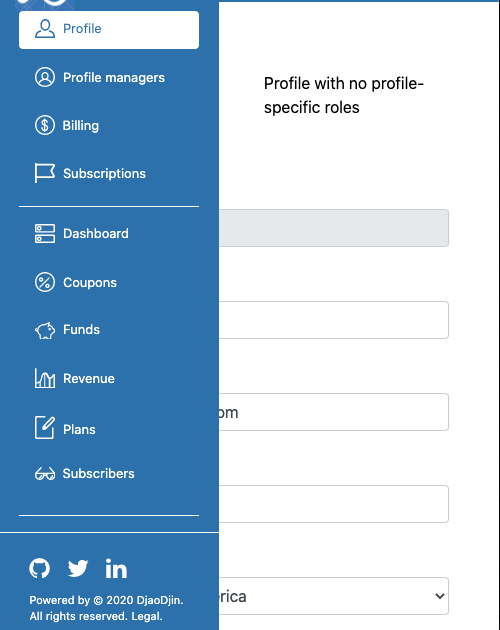Open the Twitter bird icon
The image size is (500, 630).
pyautogui.click(x=78, y=568)
